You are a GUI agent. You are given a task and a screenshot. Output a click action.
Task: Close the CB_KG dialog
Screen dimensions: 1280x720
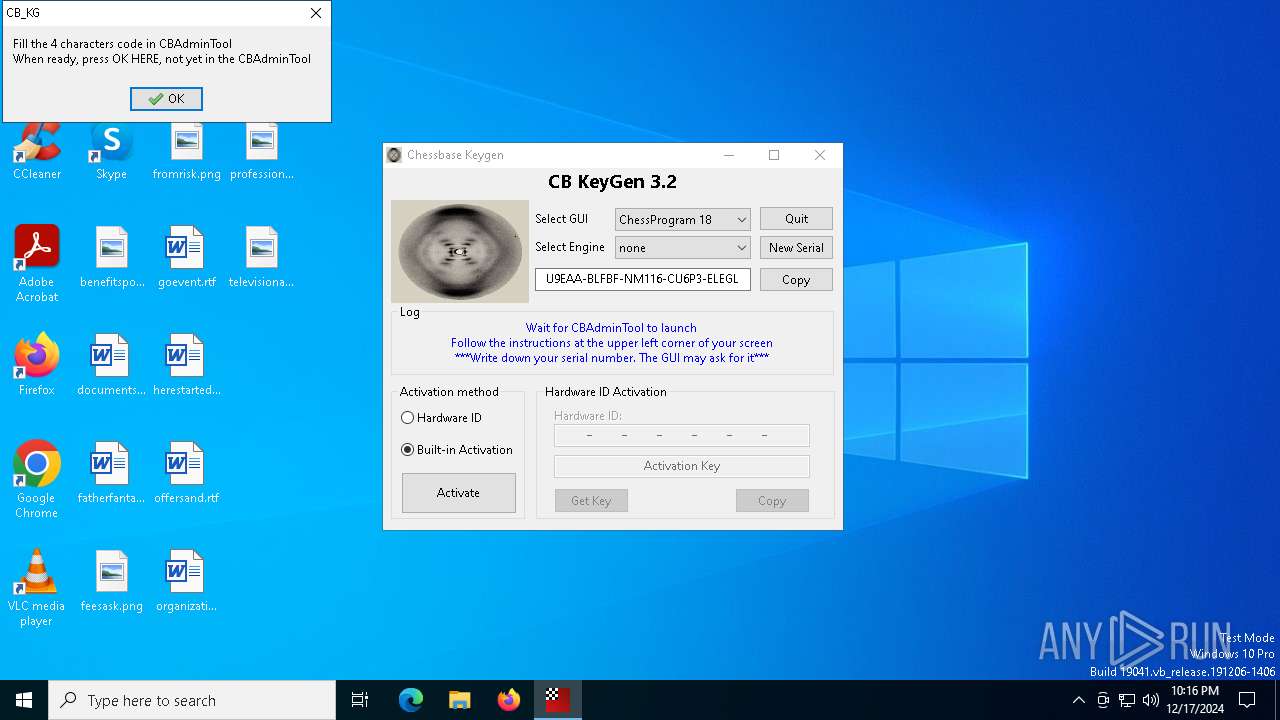coord(316,13)
